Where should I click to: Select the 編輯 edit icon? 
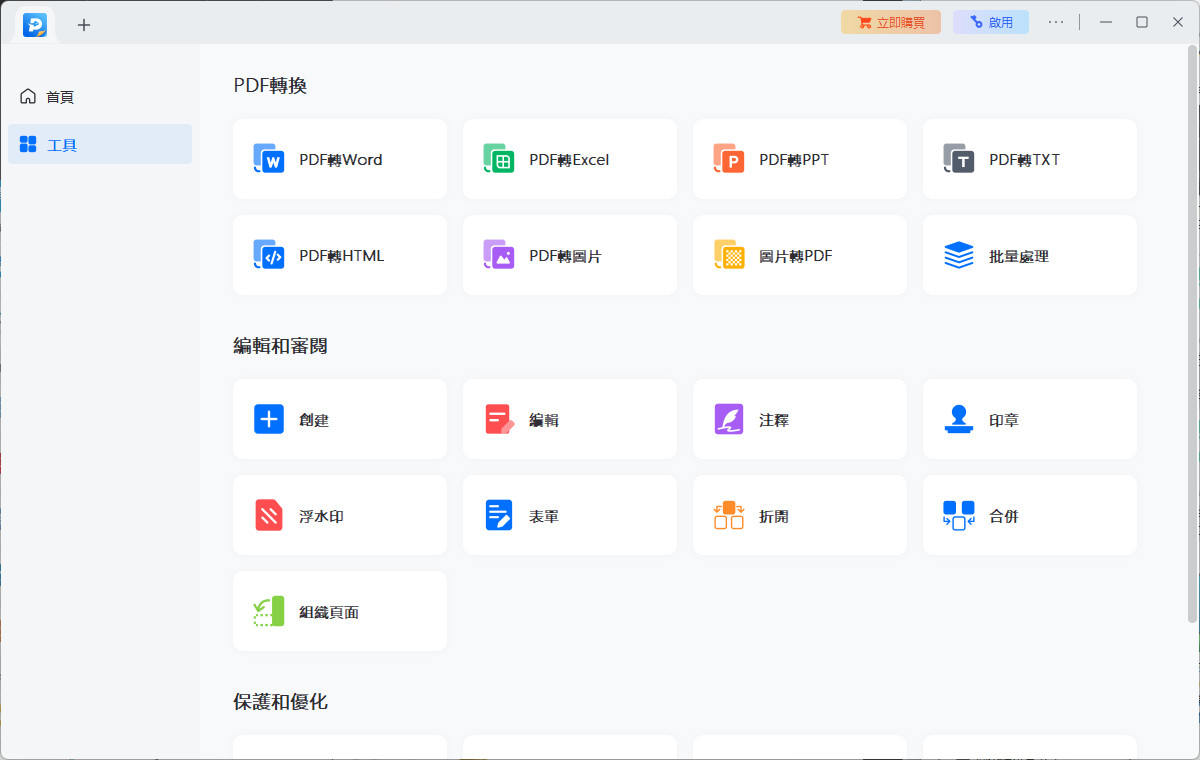[499, 419]
